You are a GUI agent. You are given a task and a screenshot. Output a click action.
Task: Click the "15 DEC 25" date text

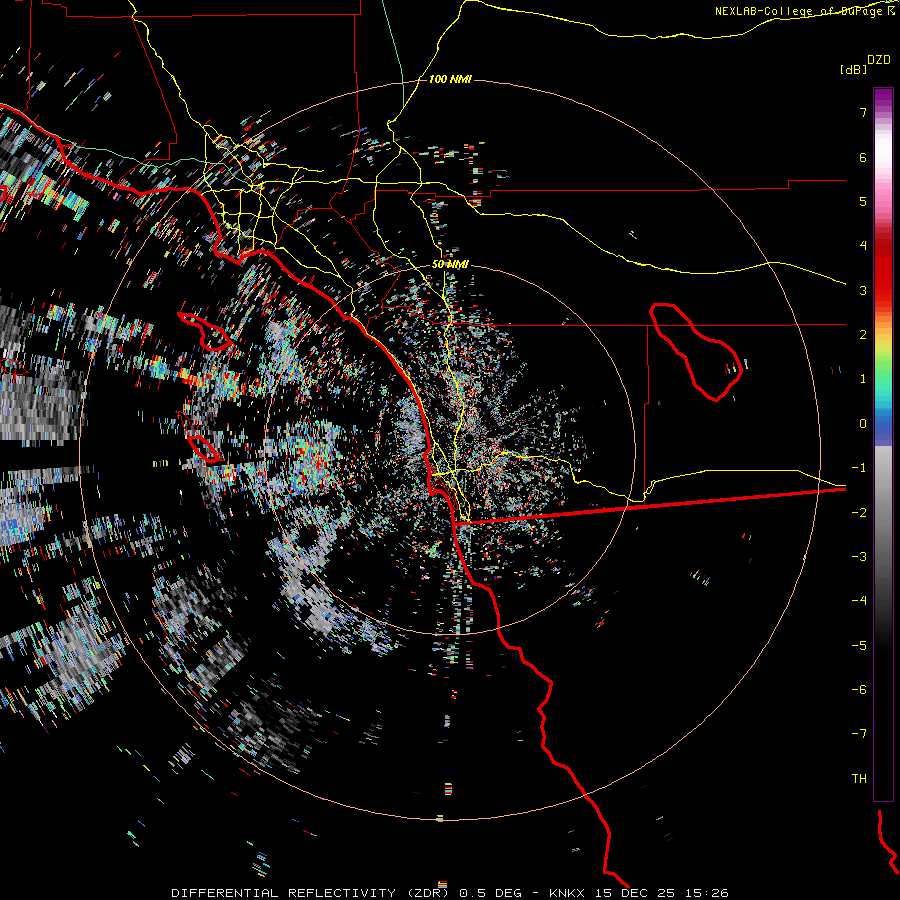tap(637, 893)
